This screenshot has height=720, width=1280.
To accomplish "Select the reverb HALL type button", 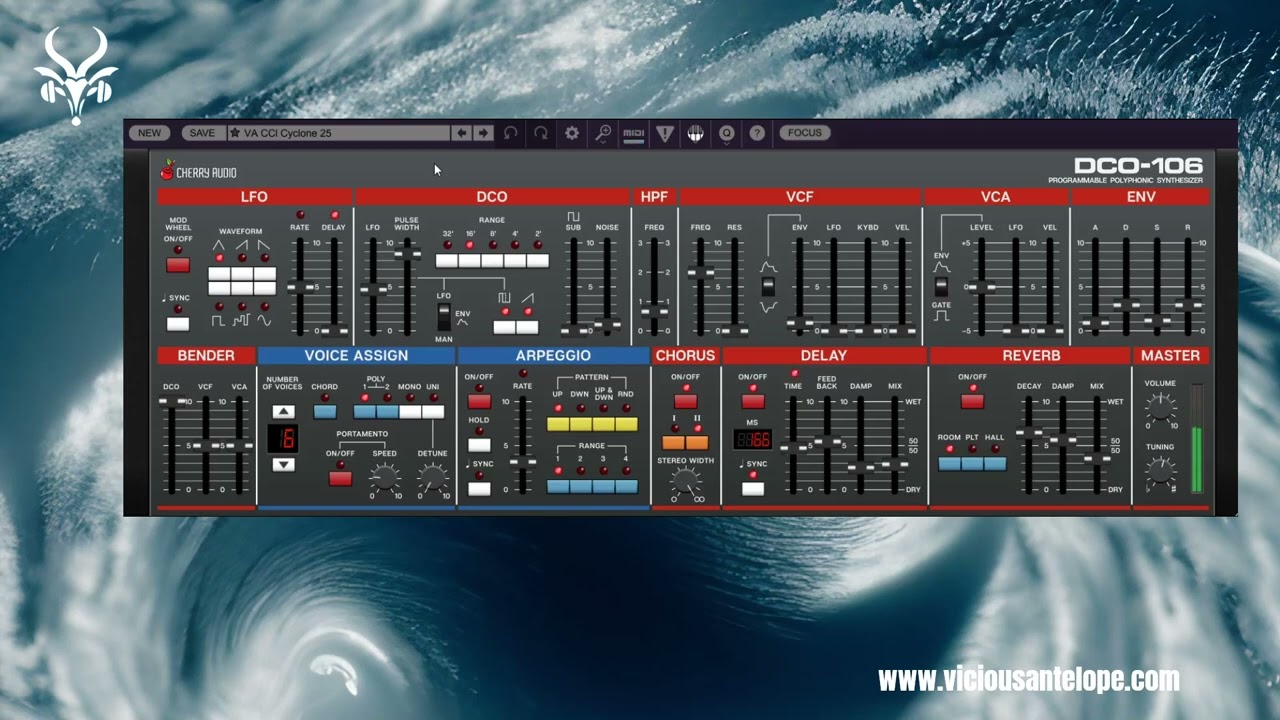I will pos(995,463).
